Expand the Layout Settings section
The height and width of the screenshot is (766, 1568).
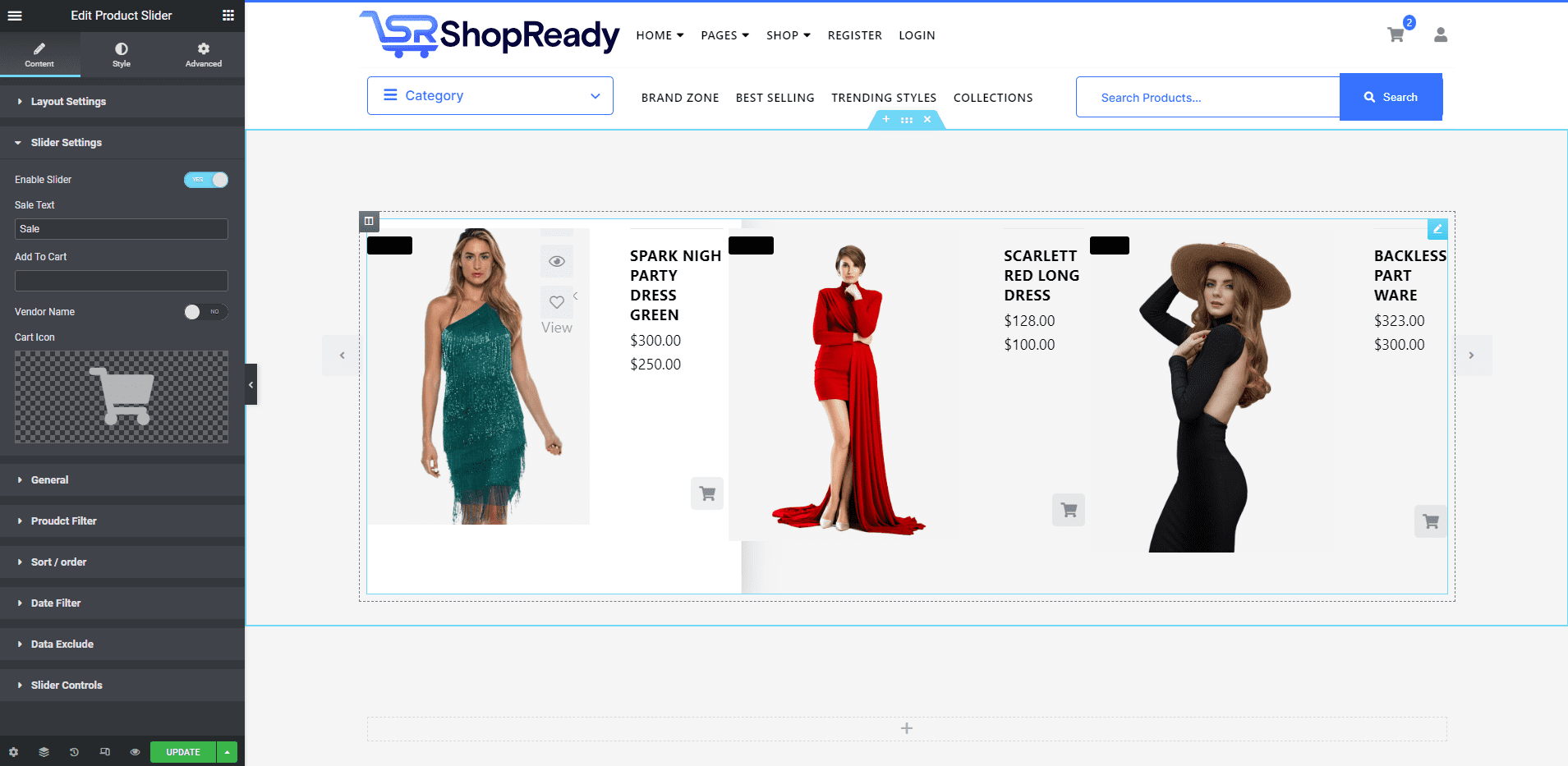(68, 102)
